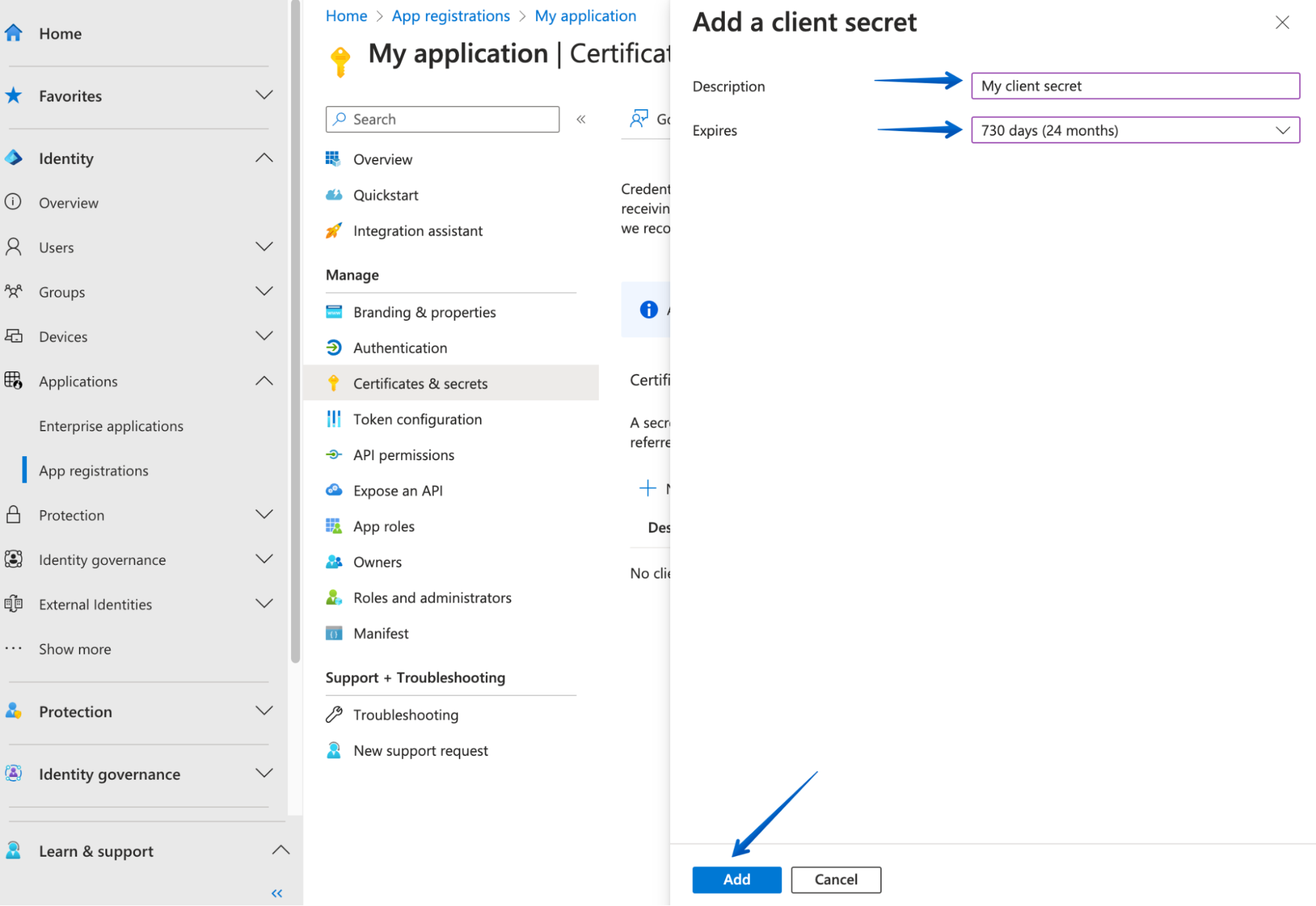This screenshot has width=1316, height=906.
Task: Open the Owners icon
Action: (334, 562)
